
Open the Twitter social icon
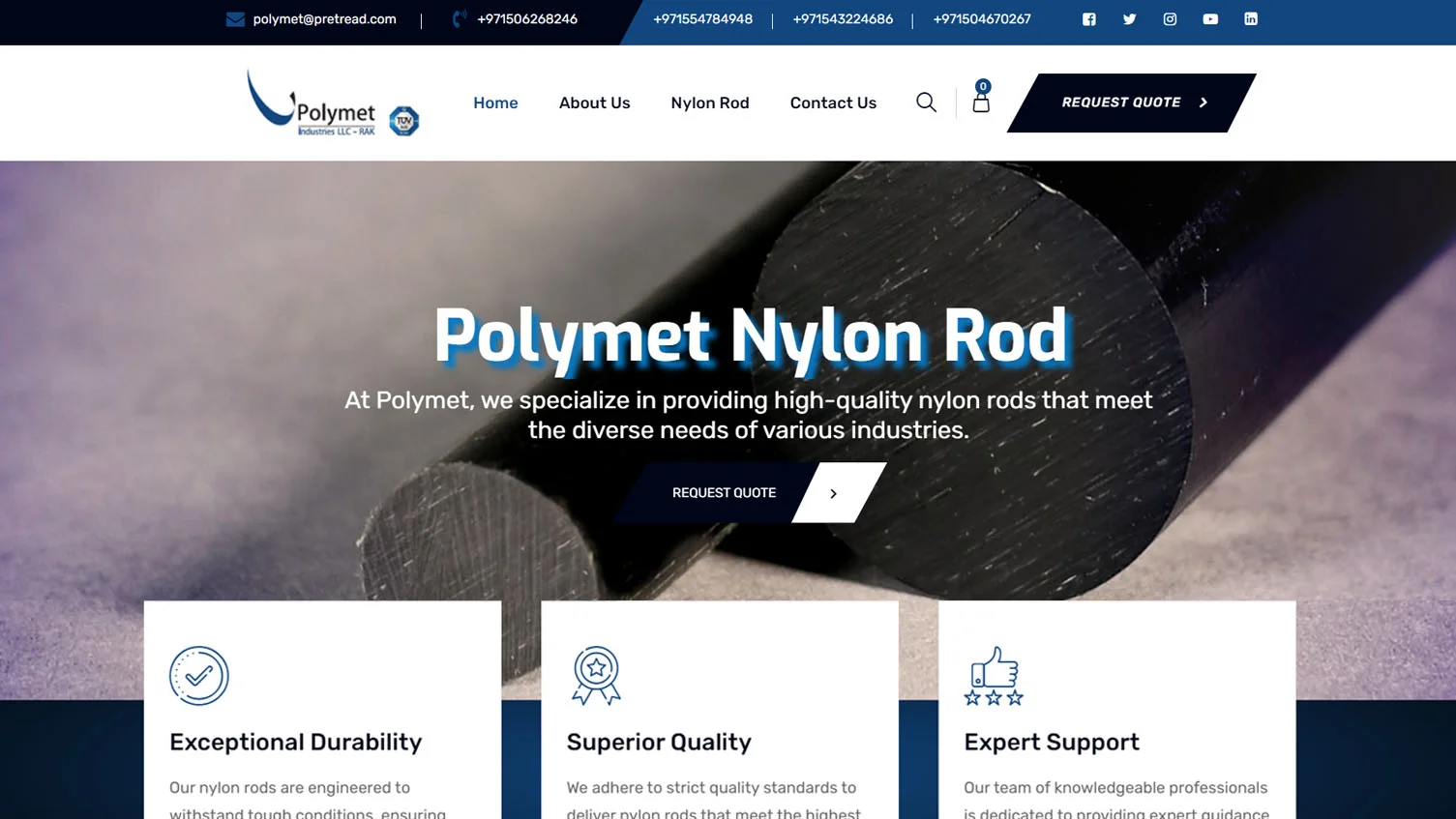tap(1129, 19)
